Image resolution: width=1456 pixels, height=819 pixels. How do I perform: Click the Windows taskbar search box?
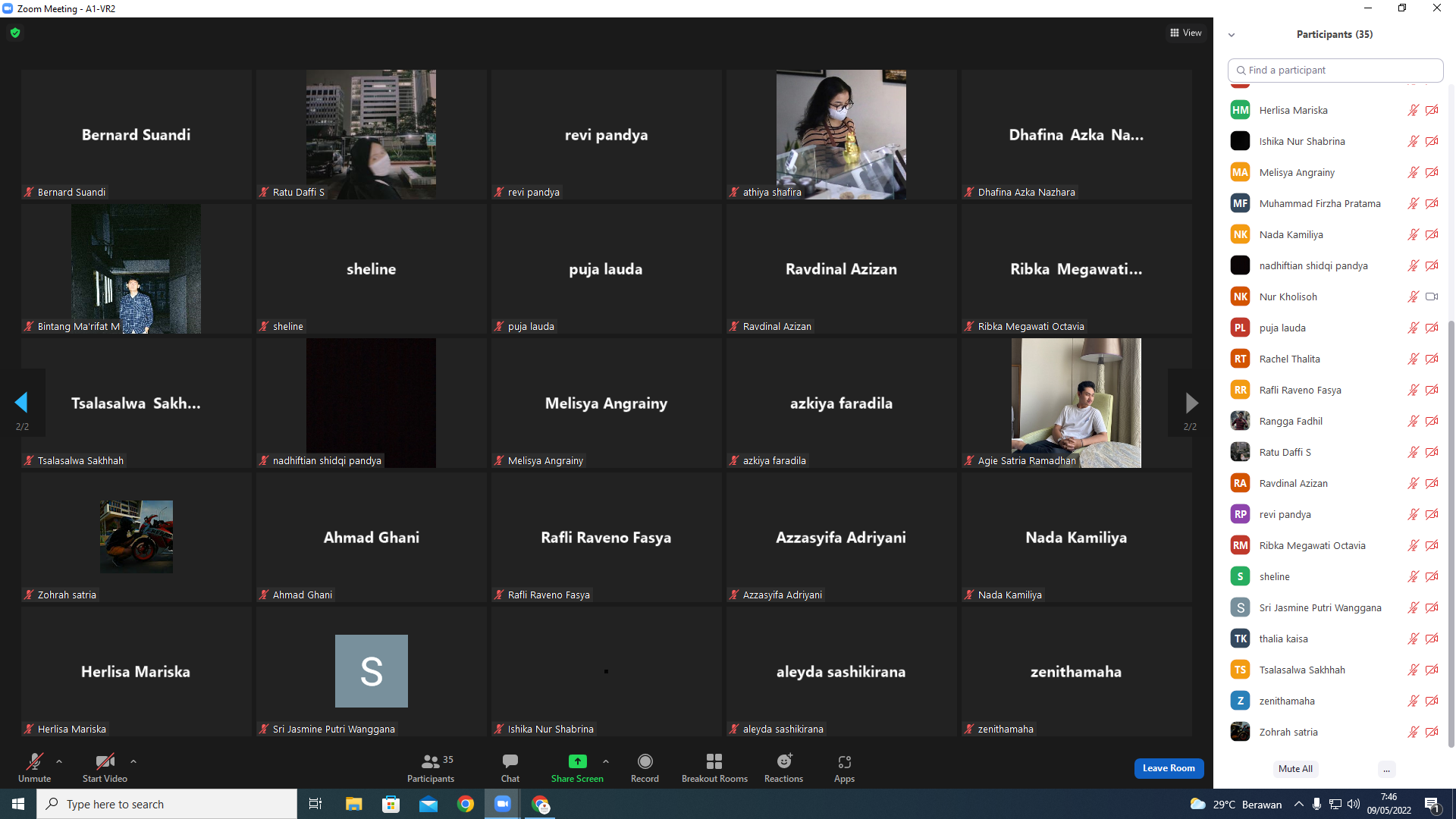coord(167,804)
